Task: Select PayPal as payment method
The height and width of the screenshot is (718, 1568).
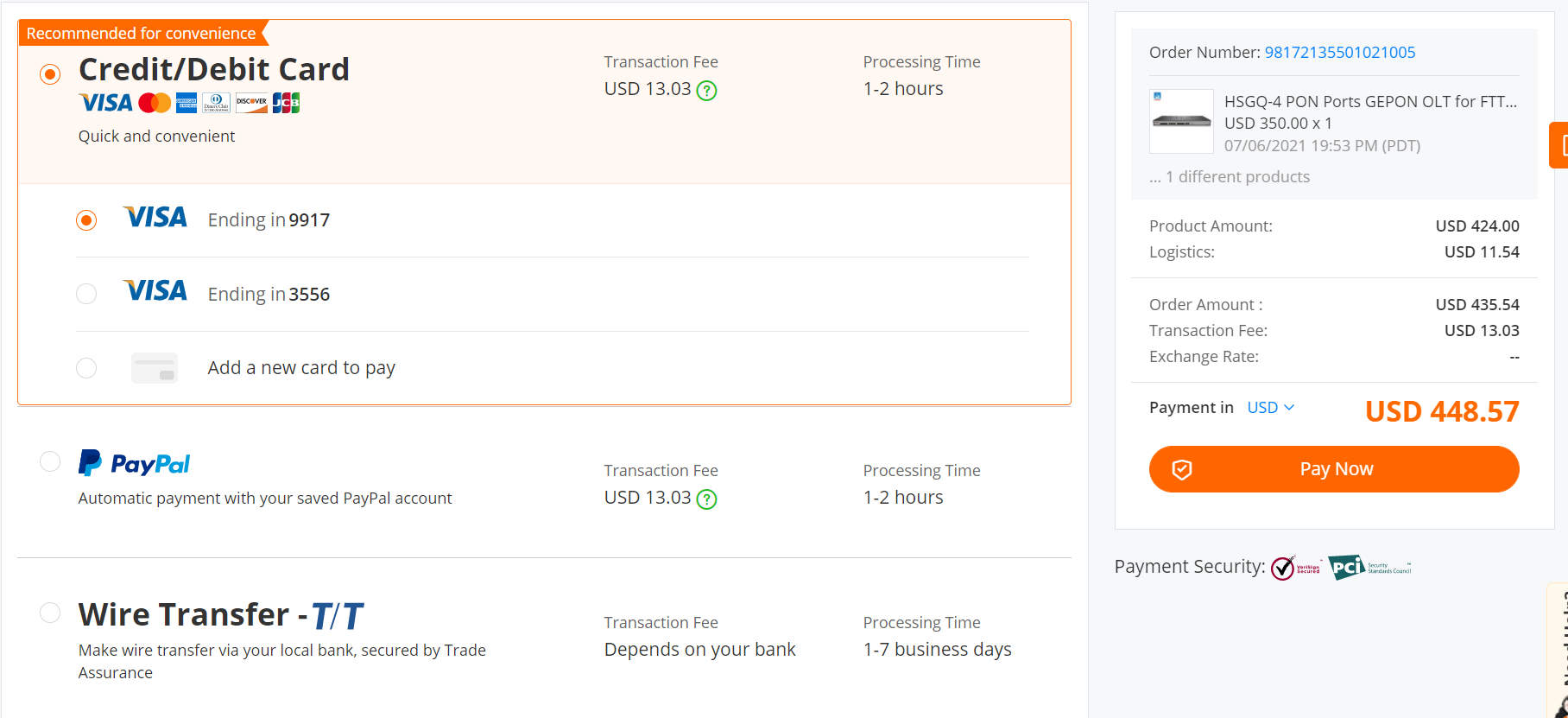Action: [x=50, y=461]
